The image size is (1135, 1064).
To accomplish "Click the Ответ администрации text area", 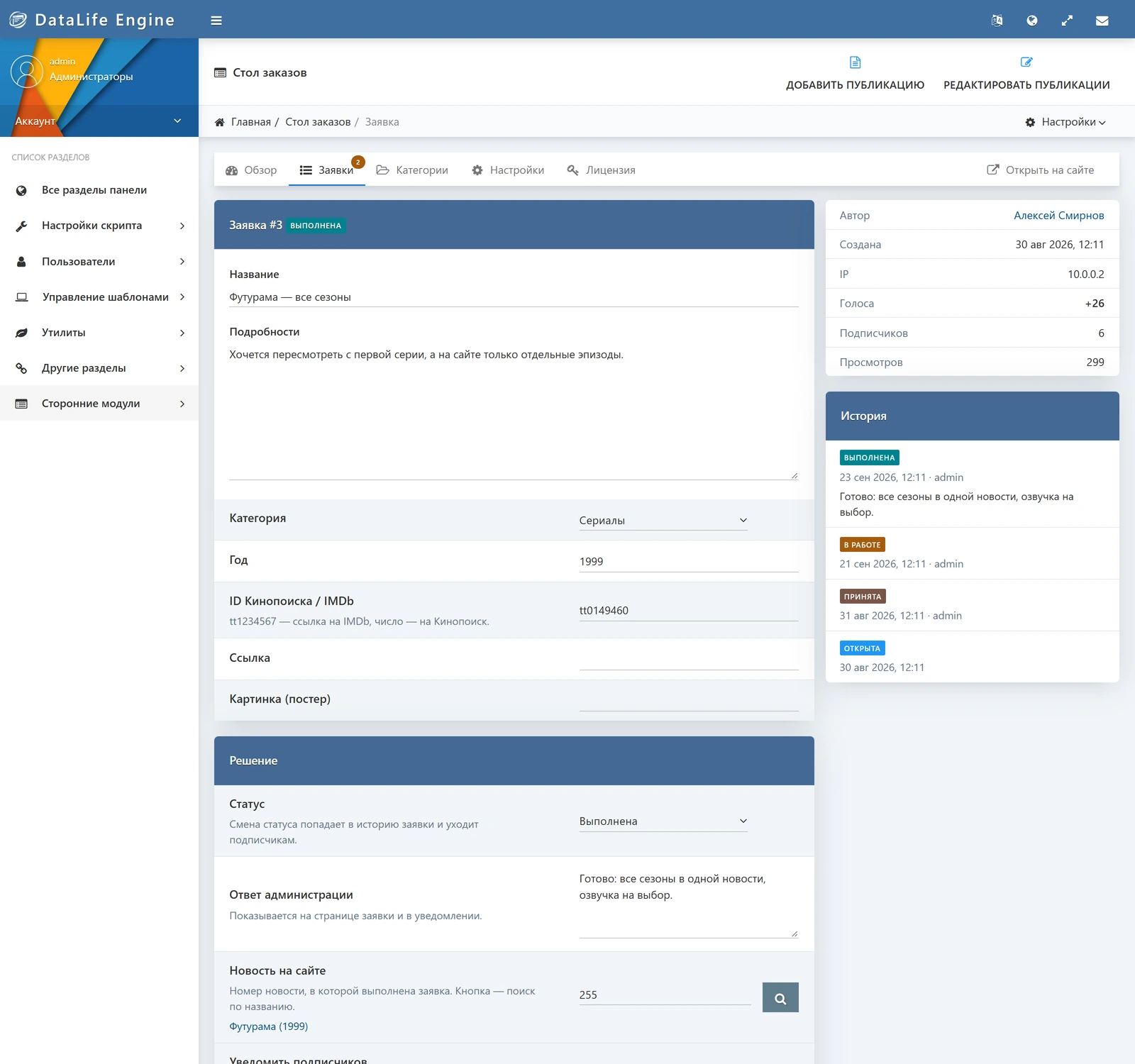I will point(689,904).
